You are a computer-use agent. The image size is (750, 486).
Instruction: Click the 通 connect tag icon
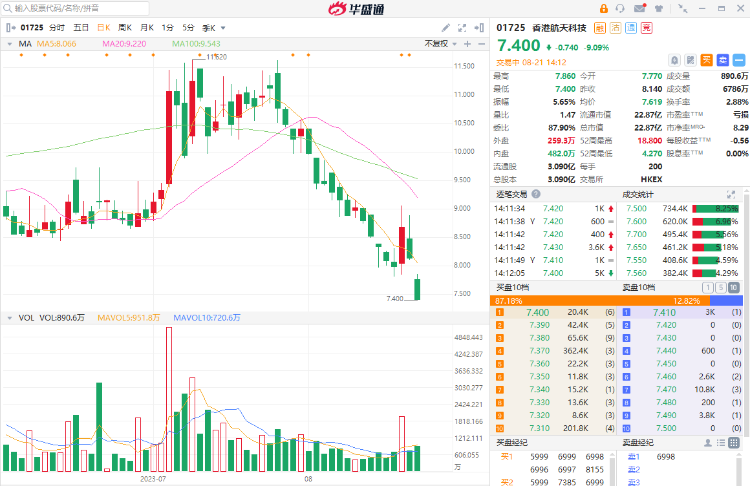click(631, 28)
